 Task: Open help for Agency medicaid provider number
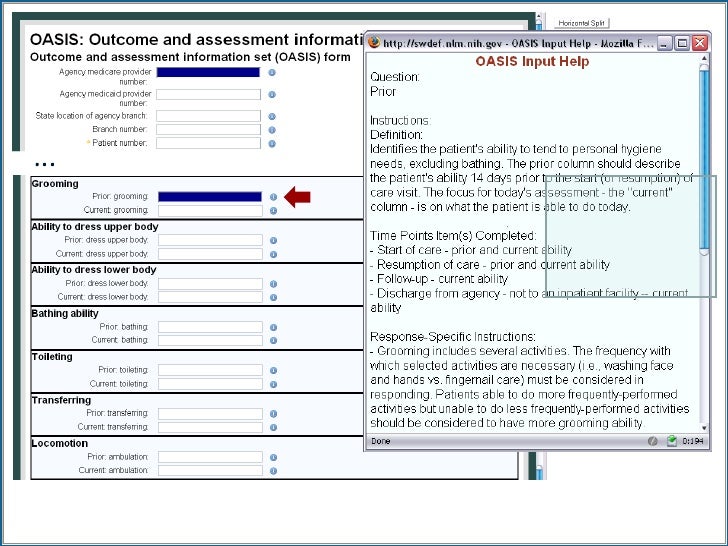click(272, 94)
